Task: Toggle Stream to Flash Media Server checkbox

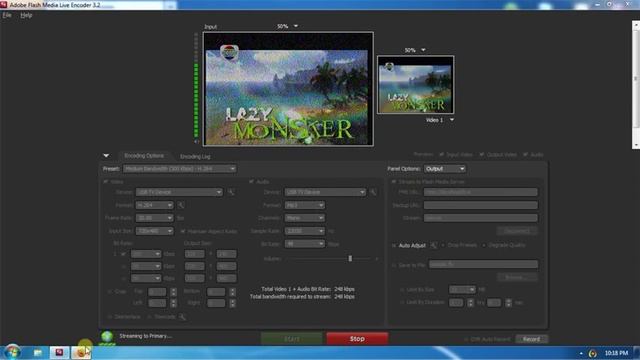Action: pyautogui.click(x=394, y=182)
